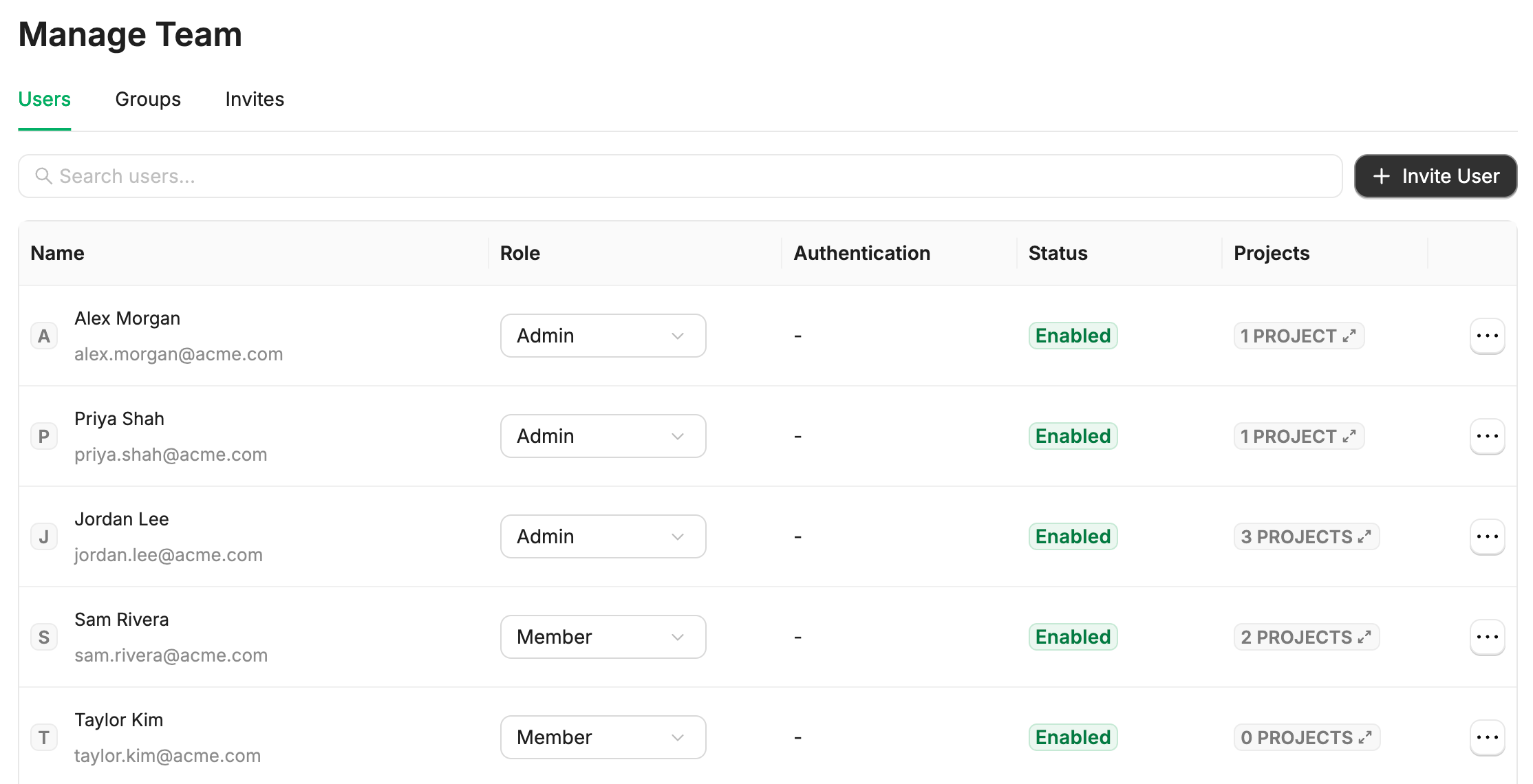Switch to the Users tab

pyautogui.click(x=44, y=99)
